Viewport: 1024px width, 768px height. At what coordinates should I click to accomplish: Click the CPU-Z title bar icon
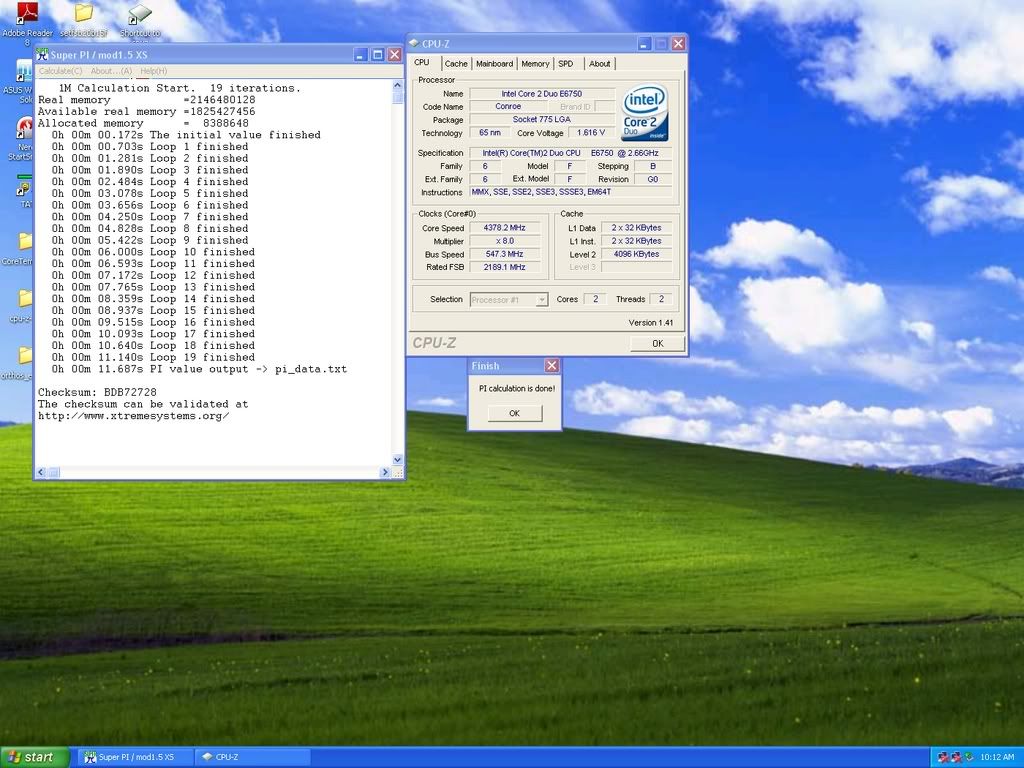click(x=414, y=43)
